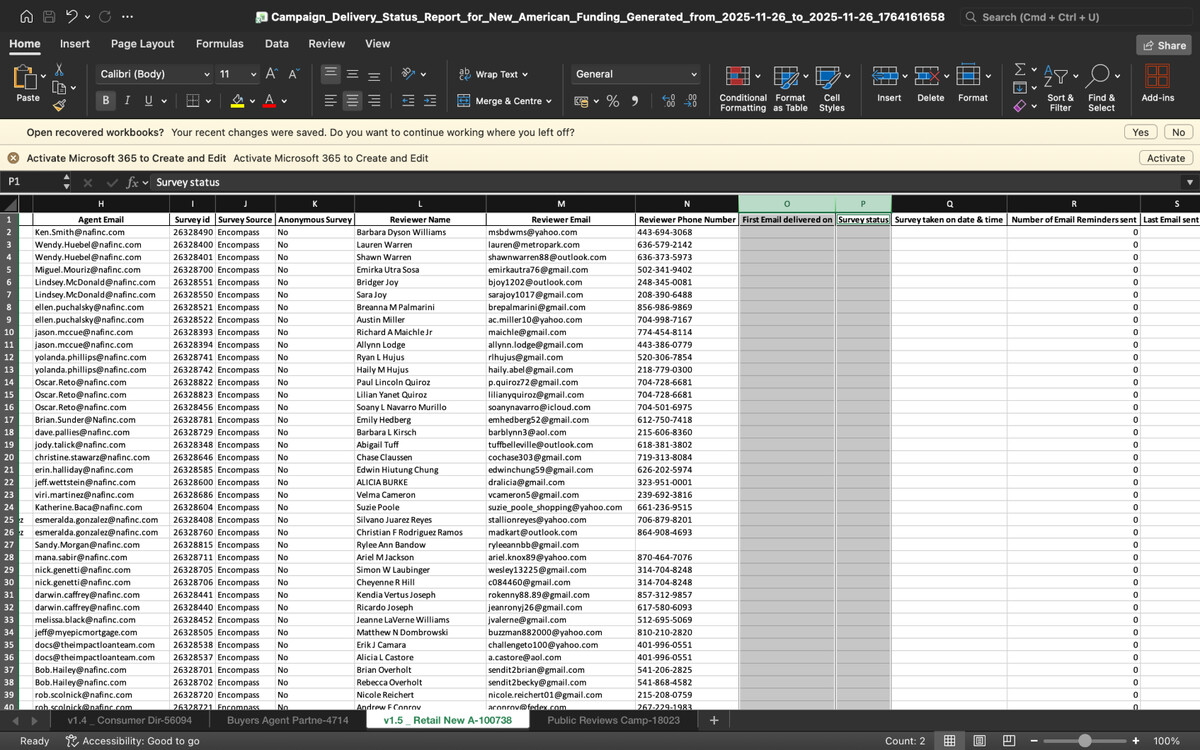1200x750 pixels.
Task: Click the Name Box showing P1
Action: coord(30,182)
